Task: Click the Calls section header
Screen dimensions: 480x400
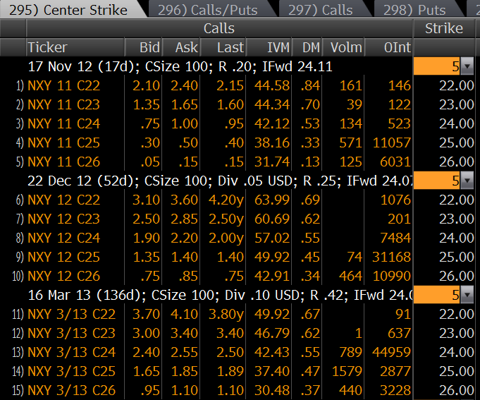Action: click(x=219, y=28)
